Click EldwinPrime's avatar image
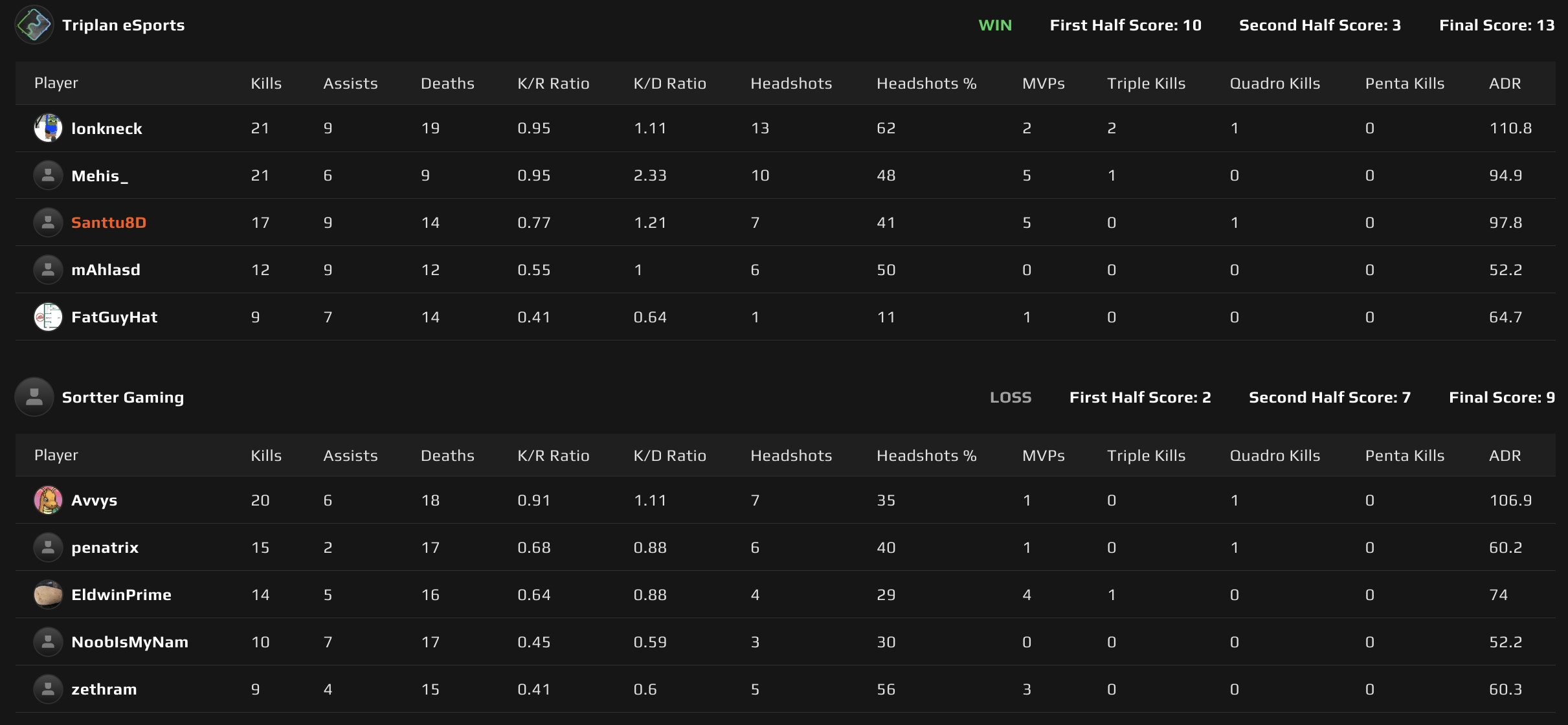 coord(48,594)
